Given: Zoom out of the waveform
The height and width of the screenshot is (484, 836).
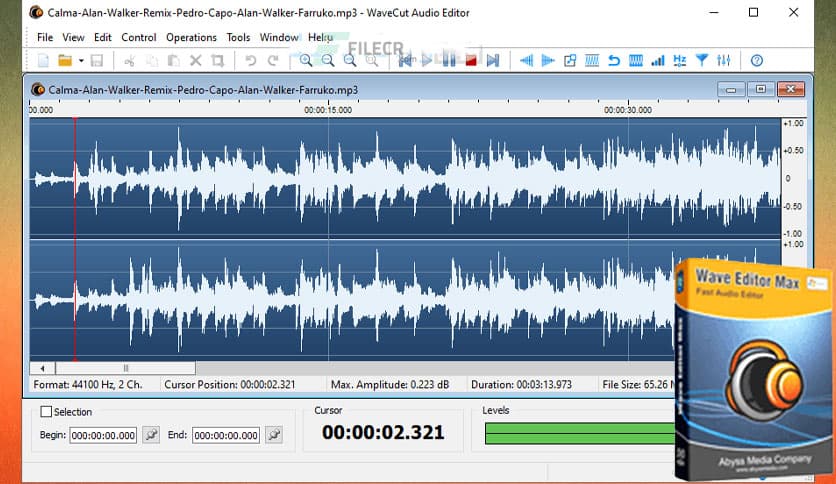Looking at the screenshot, I should click(328, 60).
